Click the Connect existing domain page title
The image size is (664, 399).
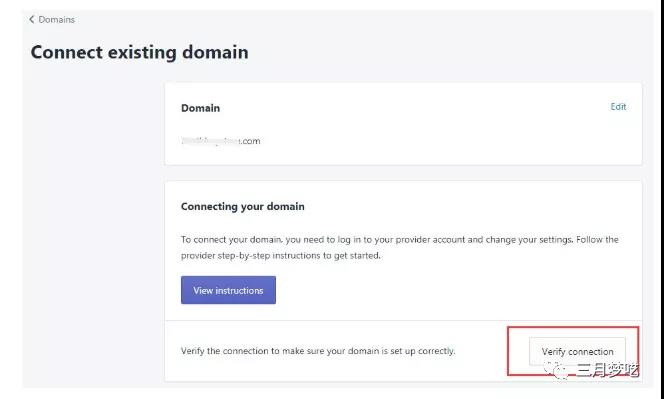140,53
